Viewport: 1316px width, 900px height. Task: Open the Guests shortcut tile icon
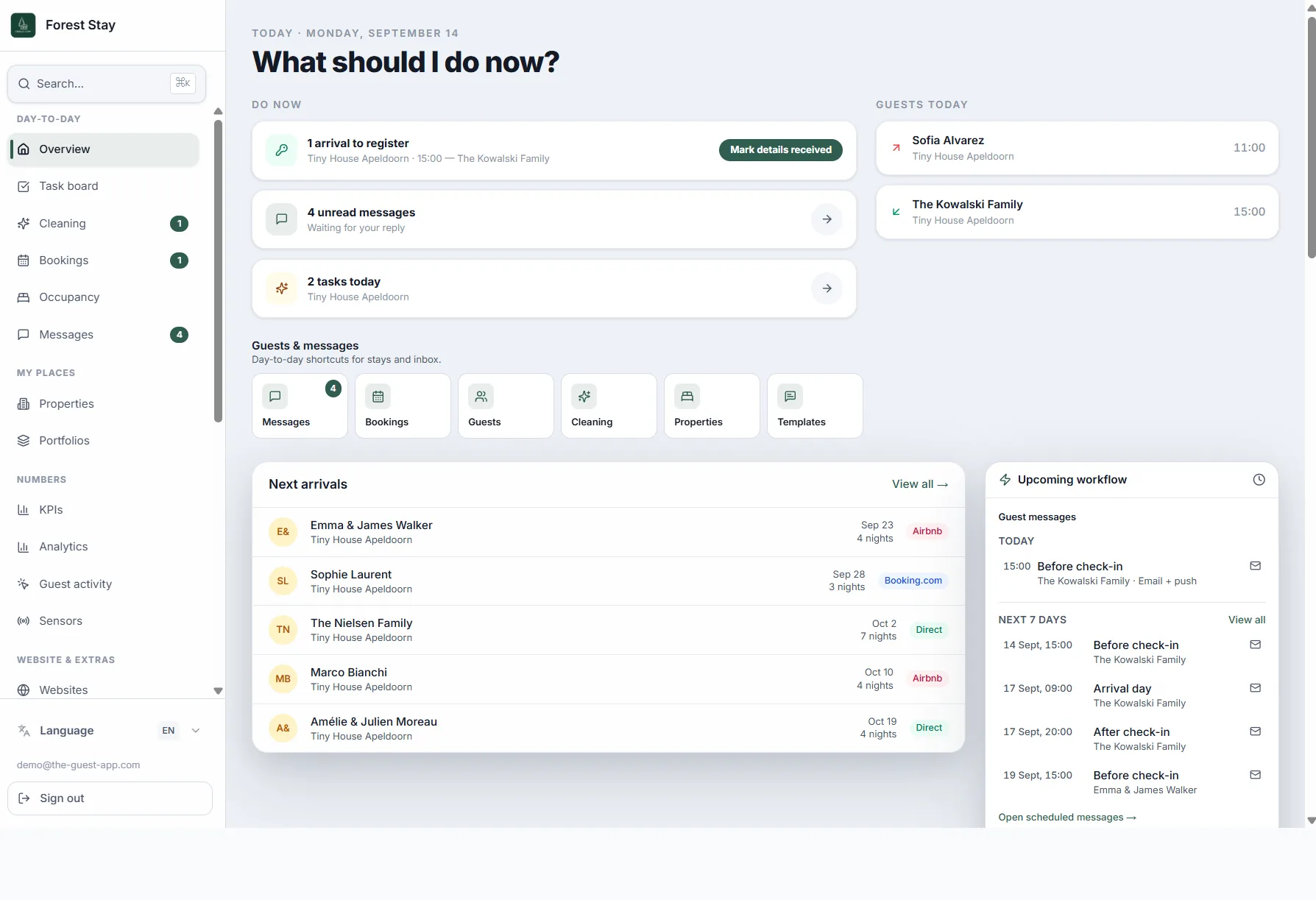[x=481, y=397]
